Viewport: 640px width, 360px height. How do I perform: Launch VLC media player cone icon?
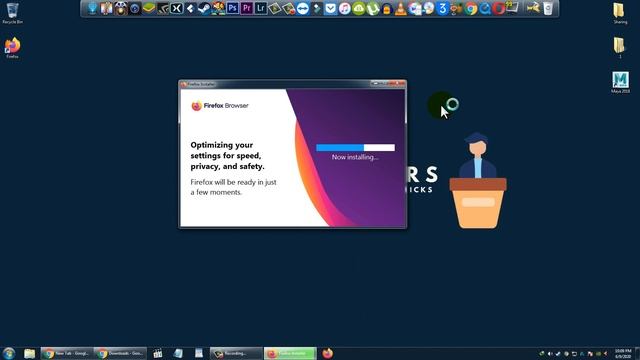[x=401, y=9]
